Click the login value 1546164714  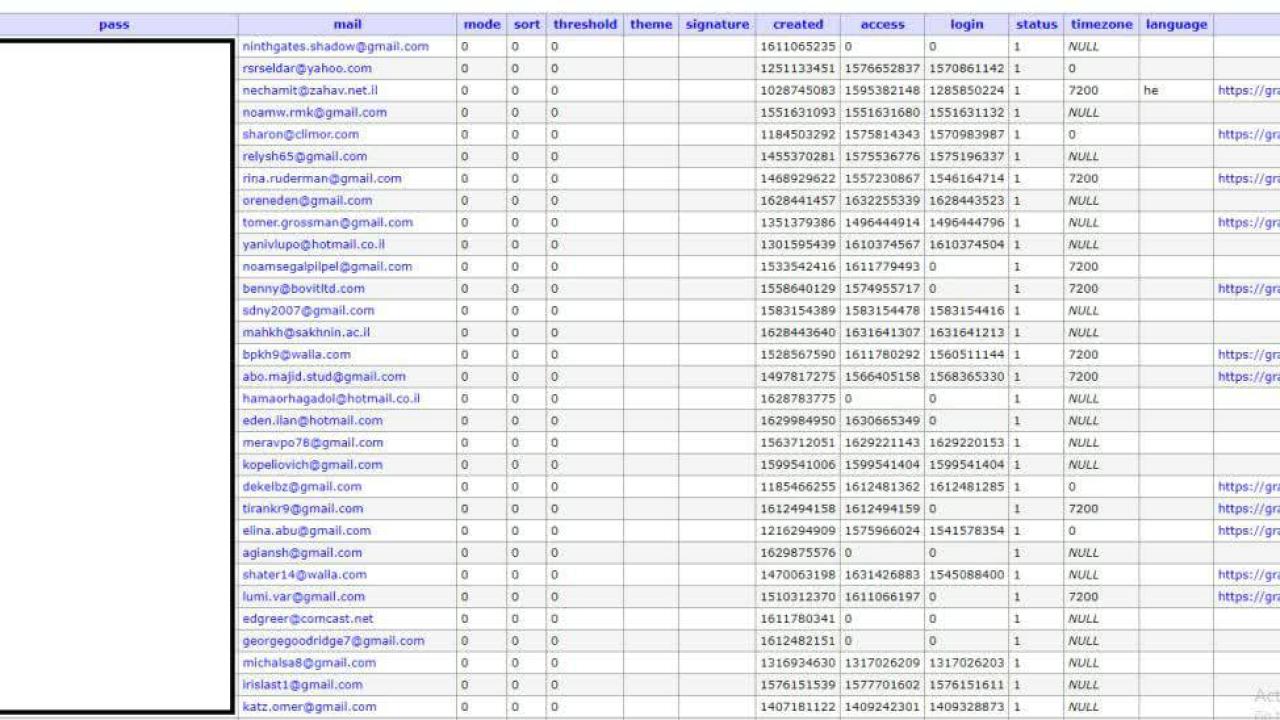point(966,178)
